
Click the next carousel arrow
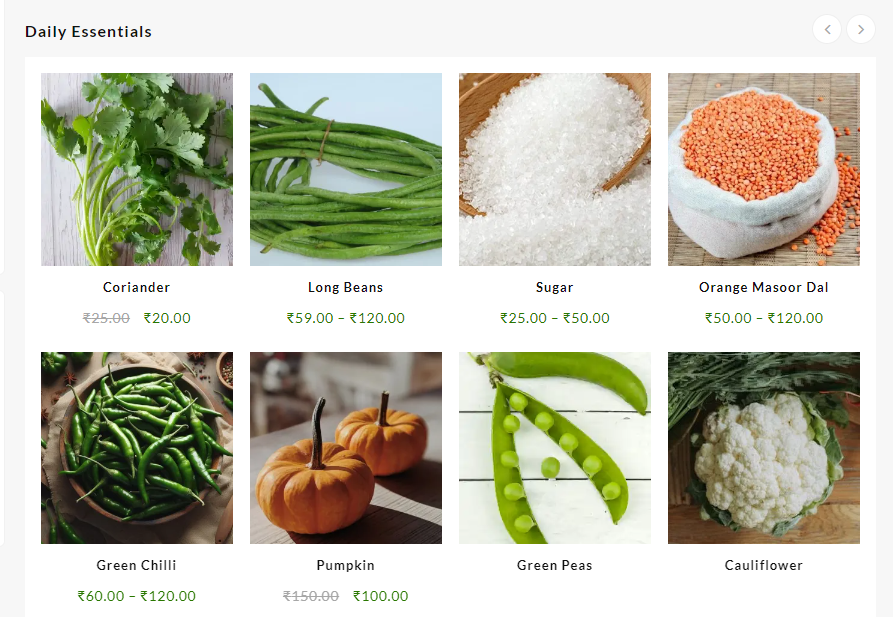[861, 29]
